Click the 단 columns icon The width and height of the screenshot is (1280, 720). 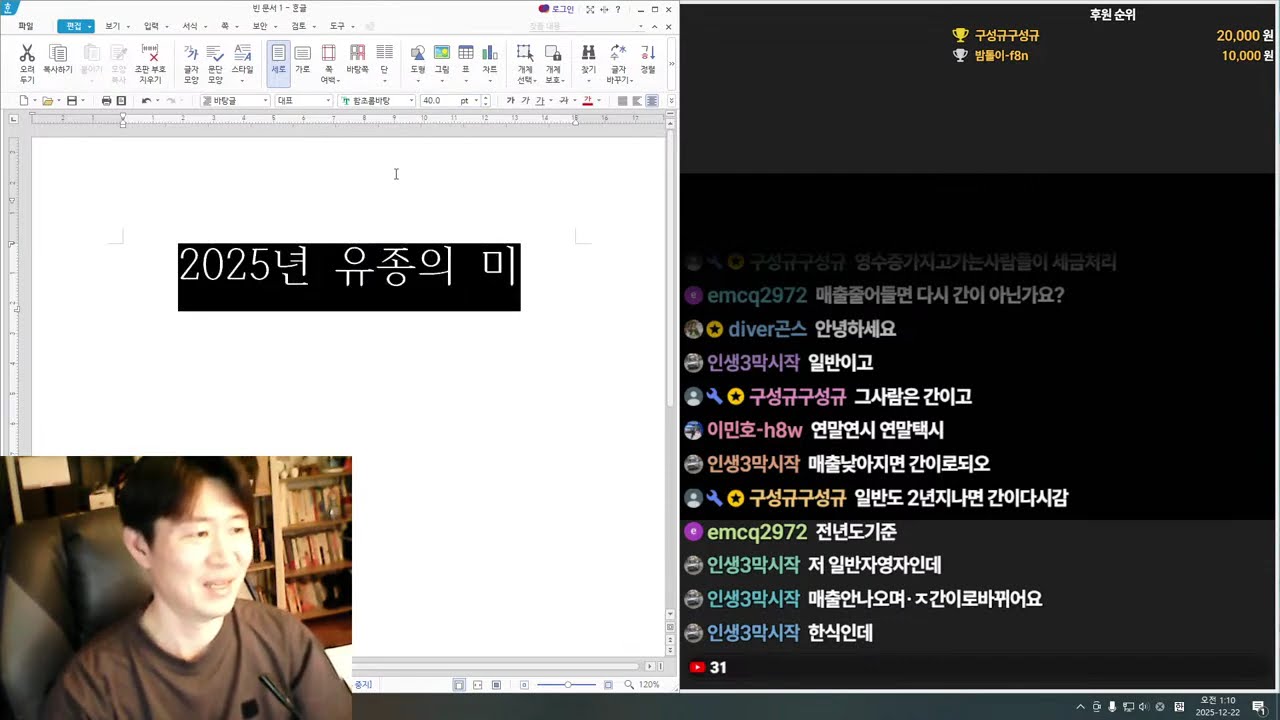click(x=384, y=53)
